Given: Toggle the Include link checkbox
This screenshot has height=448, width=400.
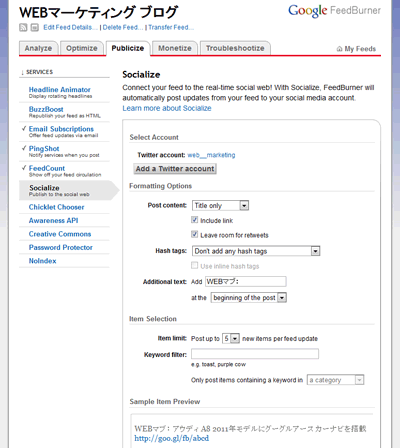Looking at the screenshot, I should click(195, 220).
